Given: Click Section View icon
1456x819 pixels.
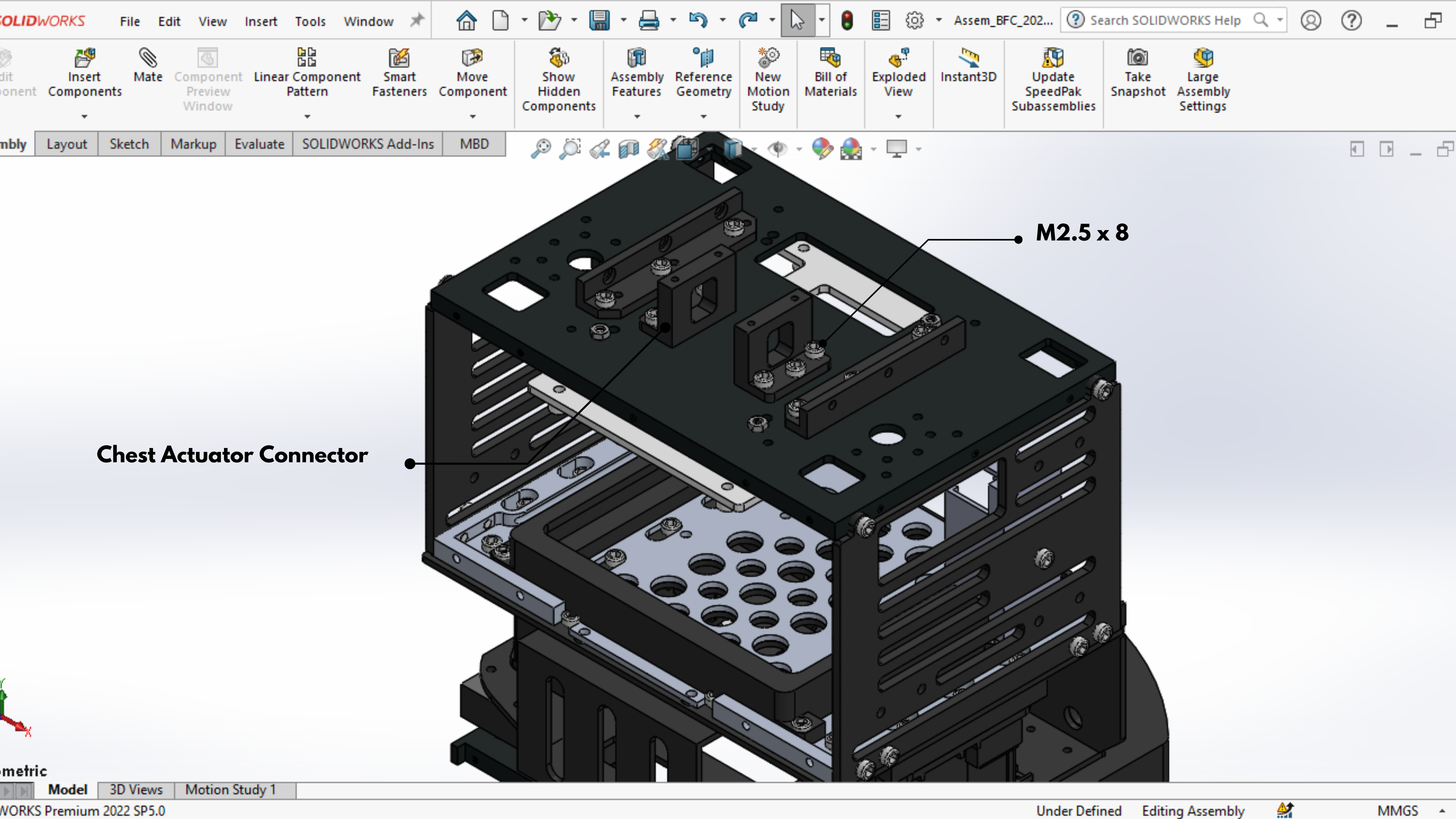Looking at the screenshot, I should coord(629,149).
